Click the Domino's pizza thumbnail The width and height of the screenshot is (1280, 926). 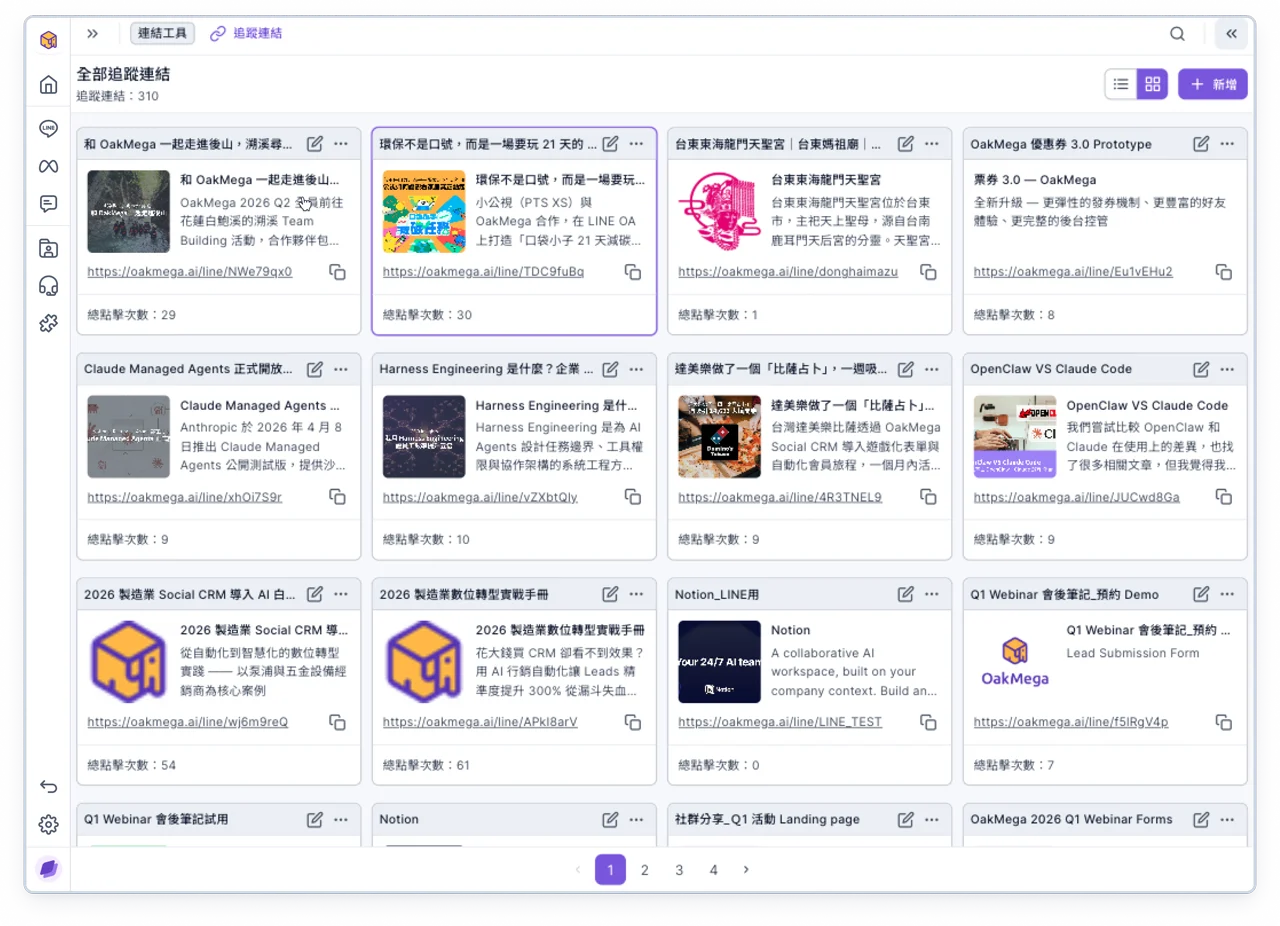pyautogui.click(x=719, y=437)
